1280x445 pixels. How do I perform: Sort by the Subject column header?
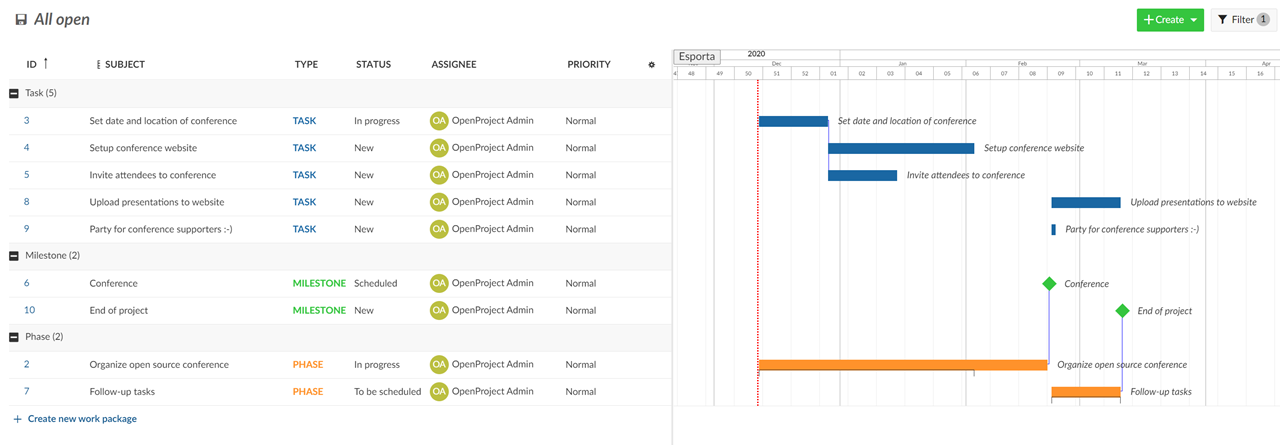tap(125, 65)
